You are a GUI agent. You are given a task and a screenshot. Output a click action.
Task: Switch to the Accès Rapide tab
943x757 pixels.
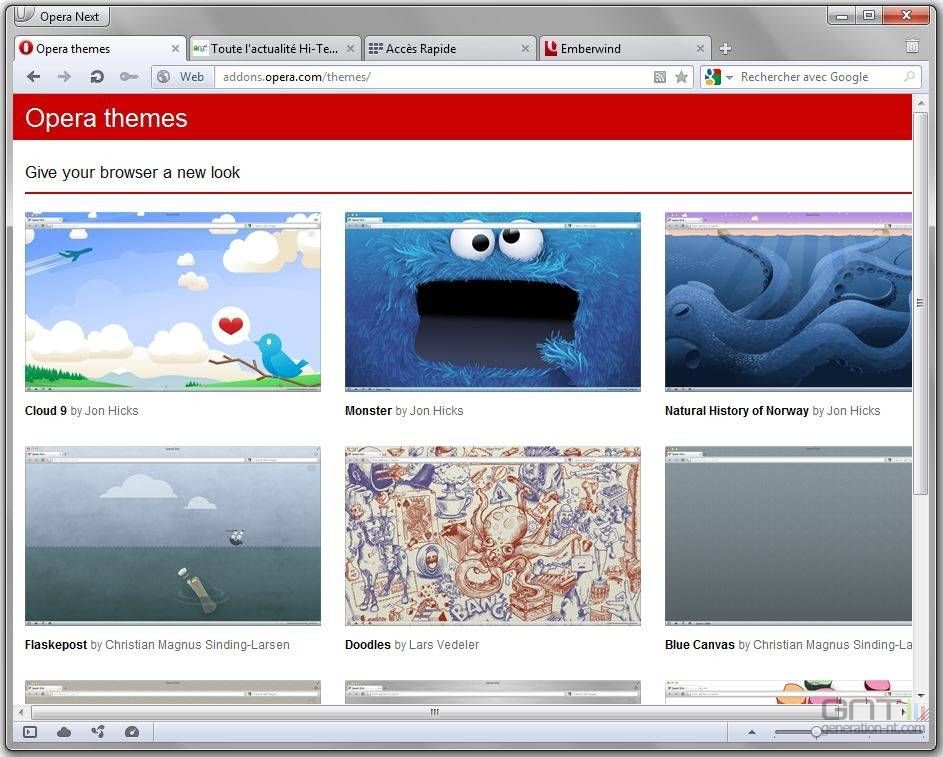(x=449, y=49)
